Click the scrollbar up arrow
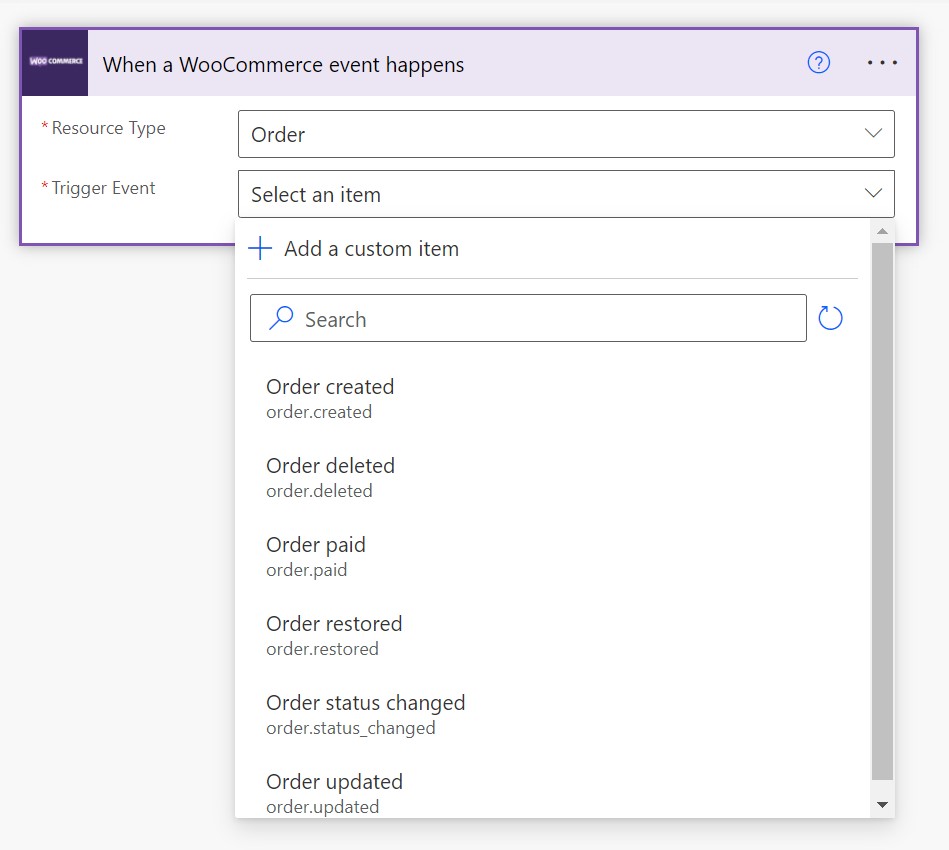The width and height of the screenshot is (949, 850). (881, 230)
